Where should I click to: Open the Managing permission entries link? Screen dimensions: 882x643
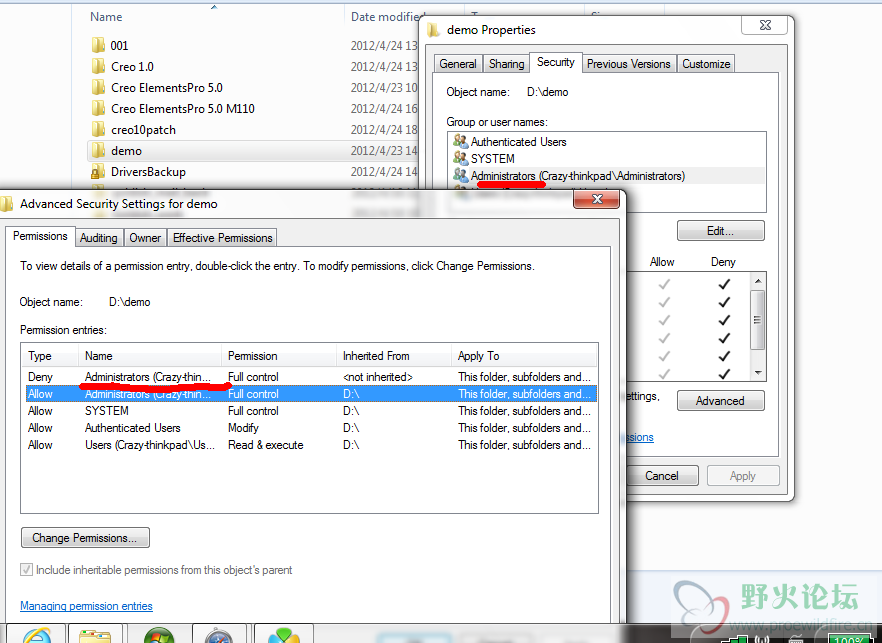pyautogui.click(x=86, y=606)
